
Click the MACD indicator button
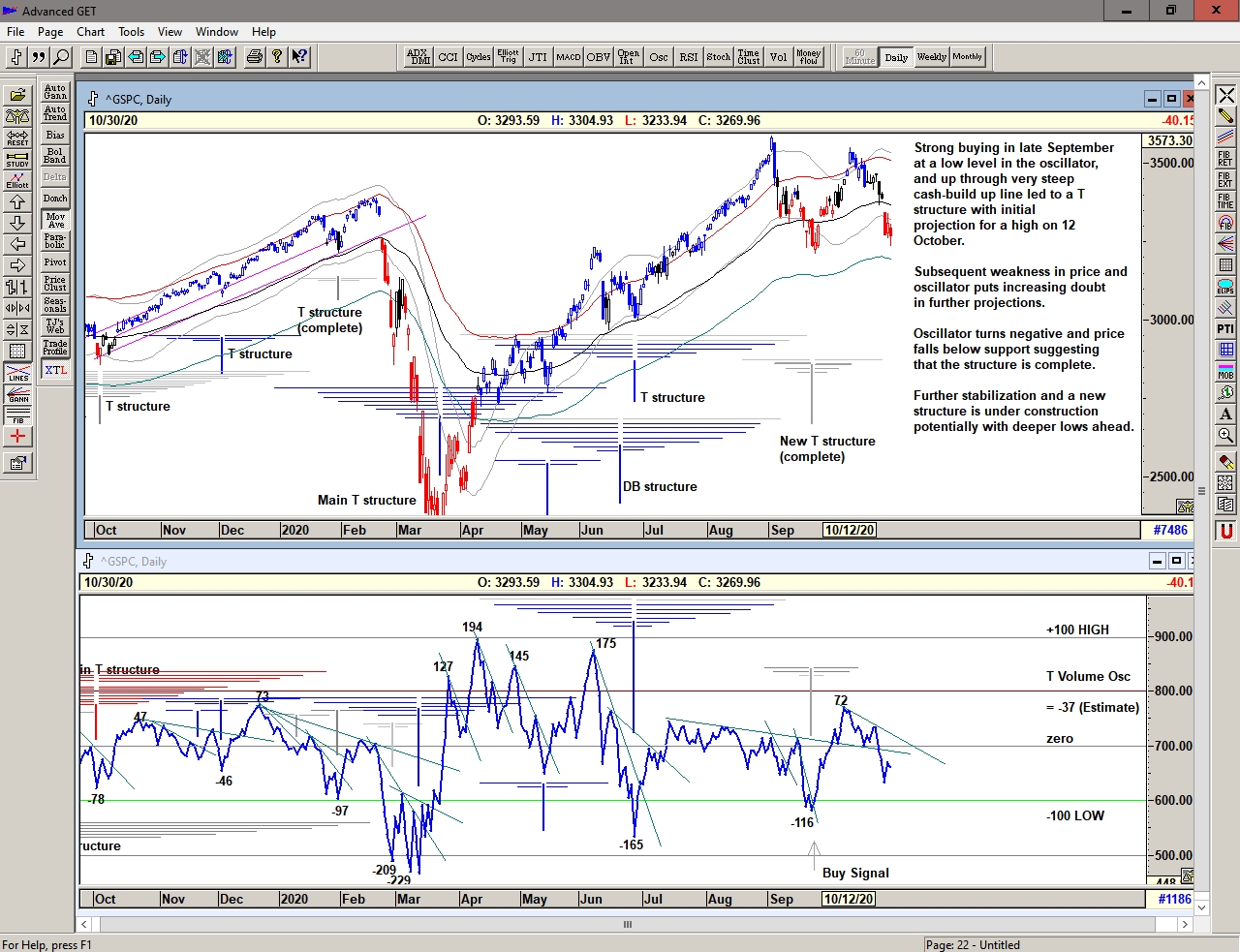(x=569, y=57)
